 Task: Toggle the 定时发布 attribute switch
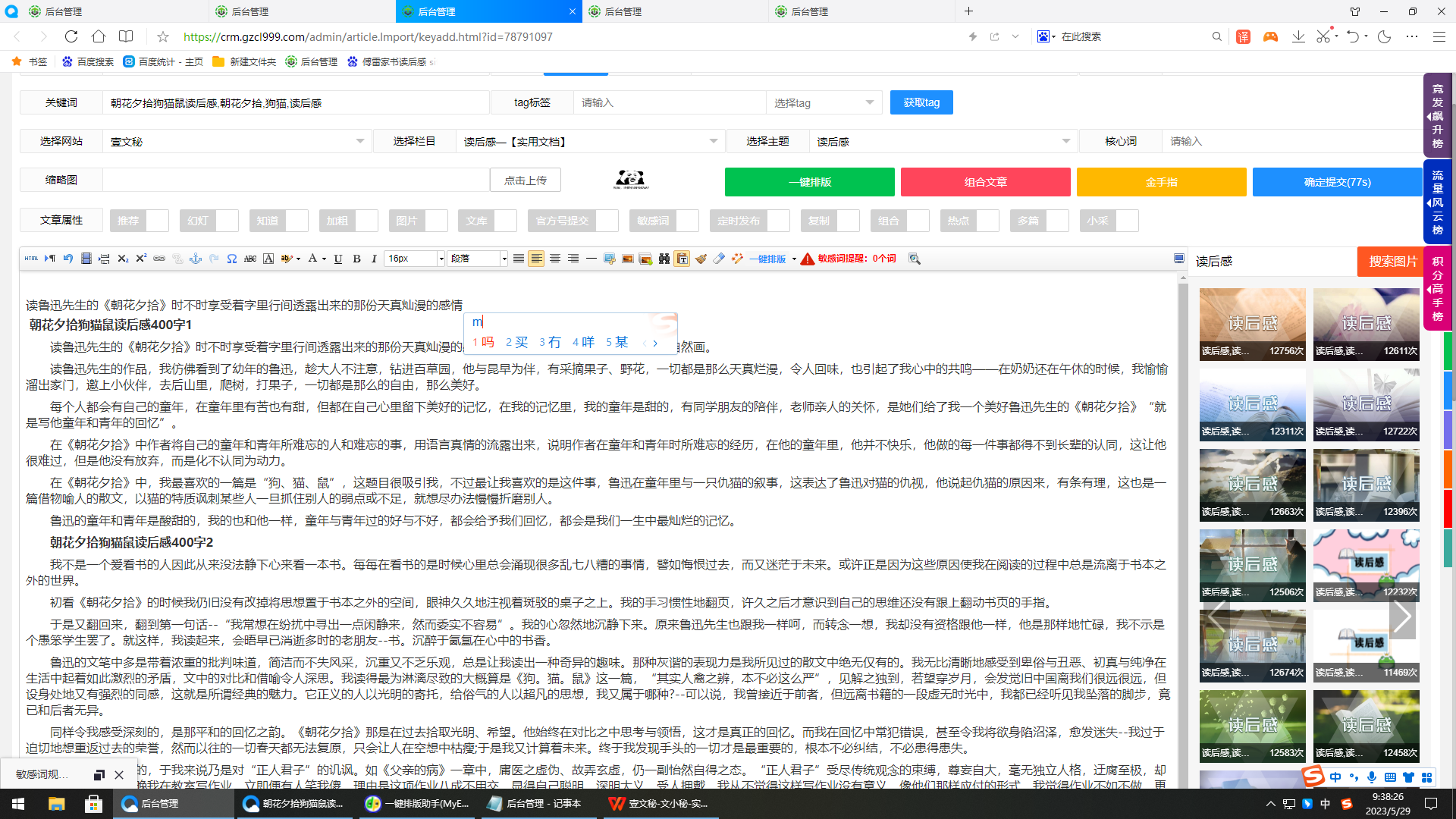coord(749,221)
